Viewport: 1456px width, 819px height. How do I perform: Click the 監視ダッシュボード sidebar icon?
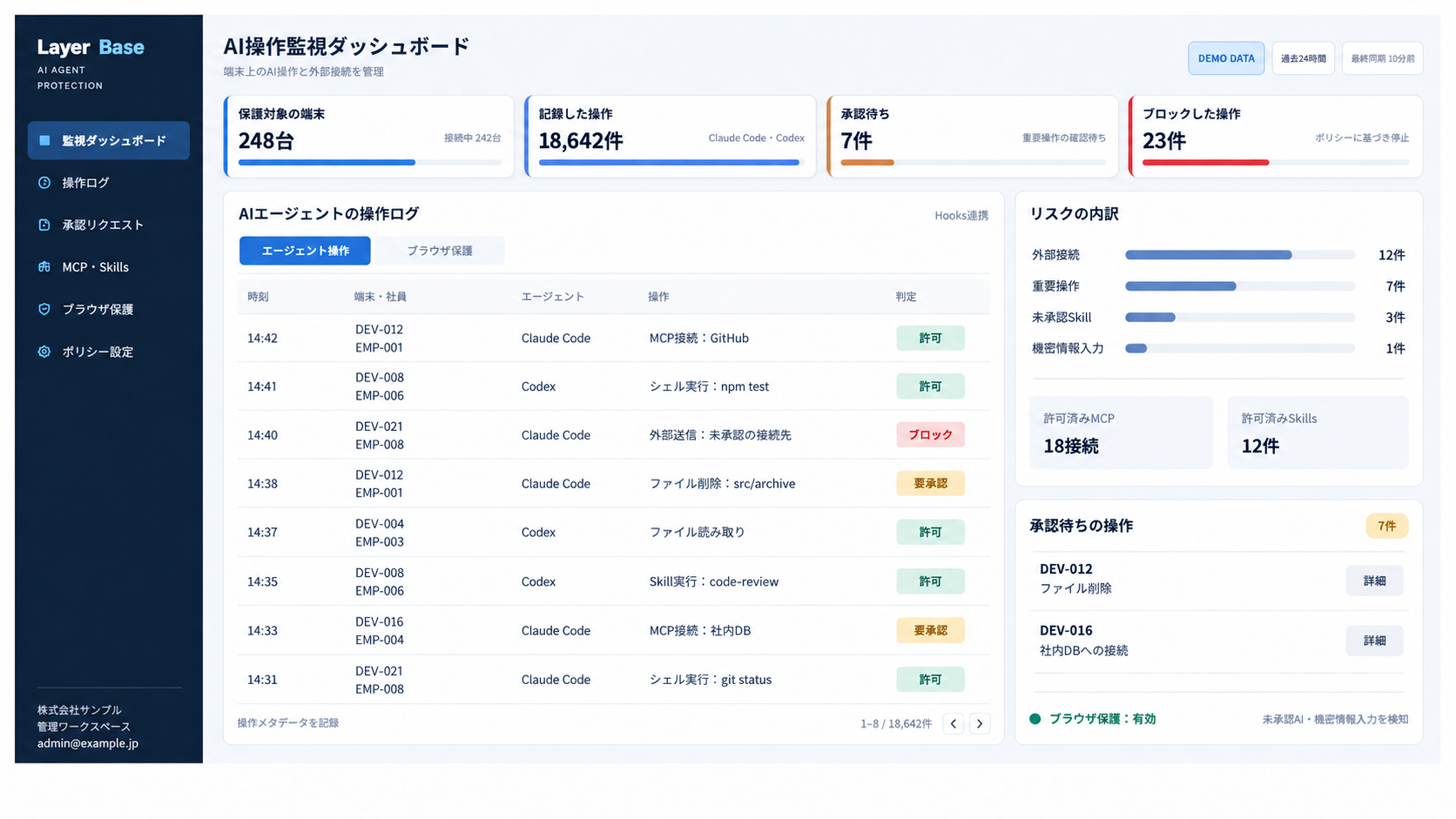point(44,140)
